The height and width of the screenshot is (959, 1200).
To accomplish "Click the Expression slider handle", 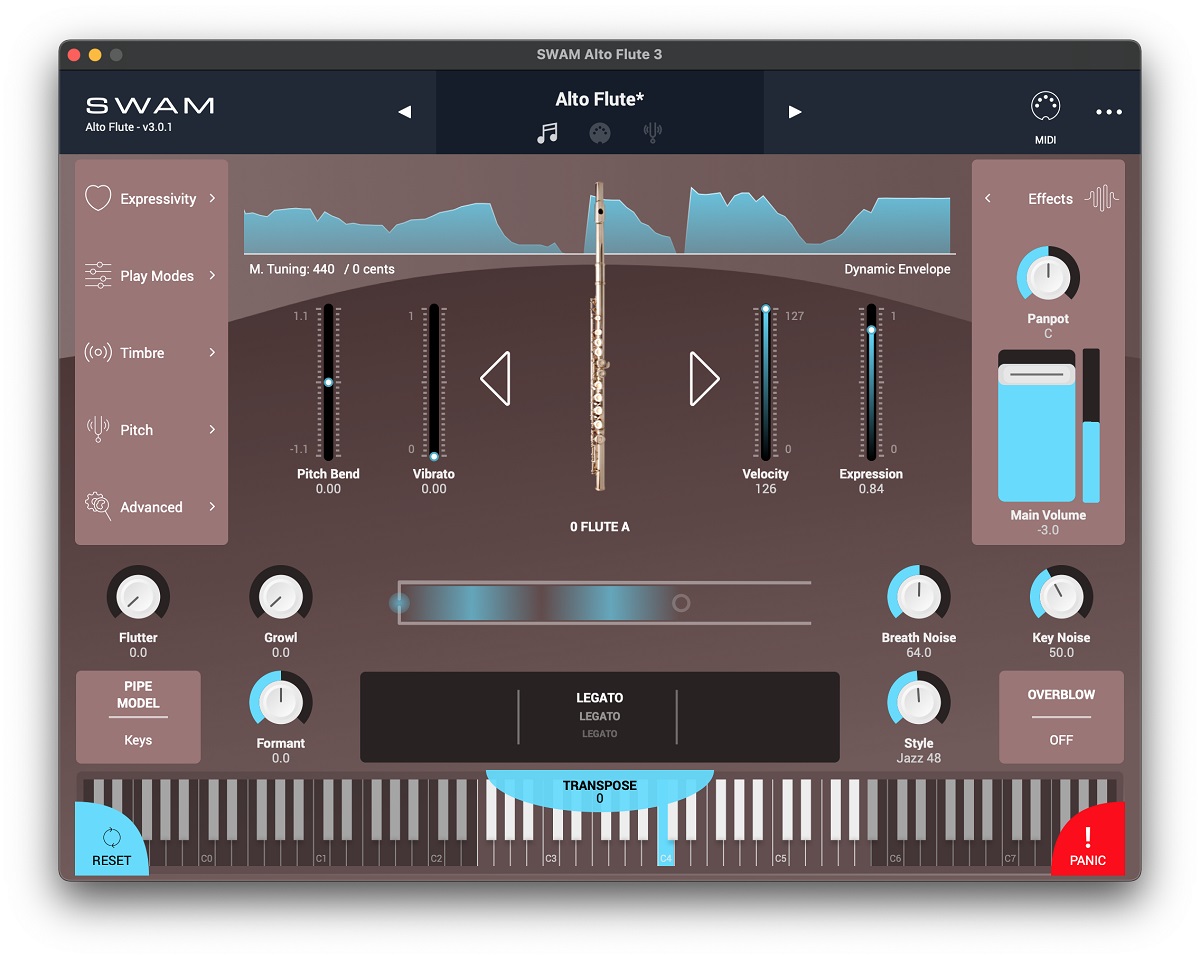I will tap(871, 330).
